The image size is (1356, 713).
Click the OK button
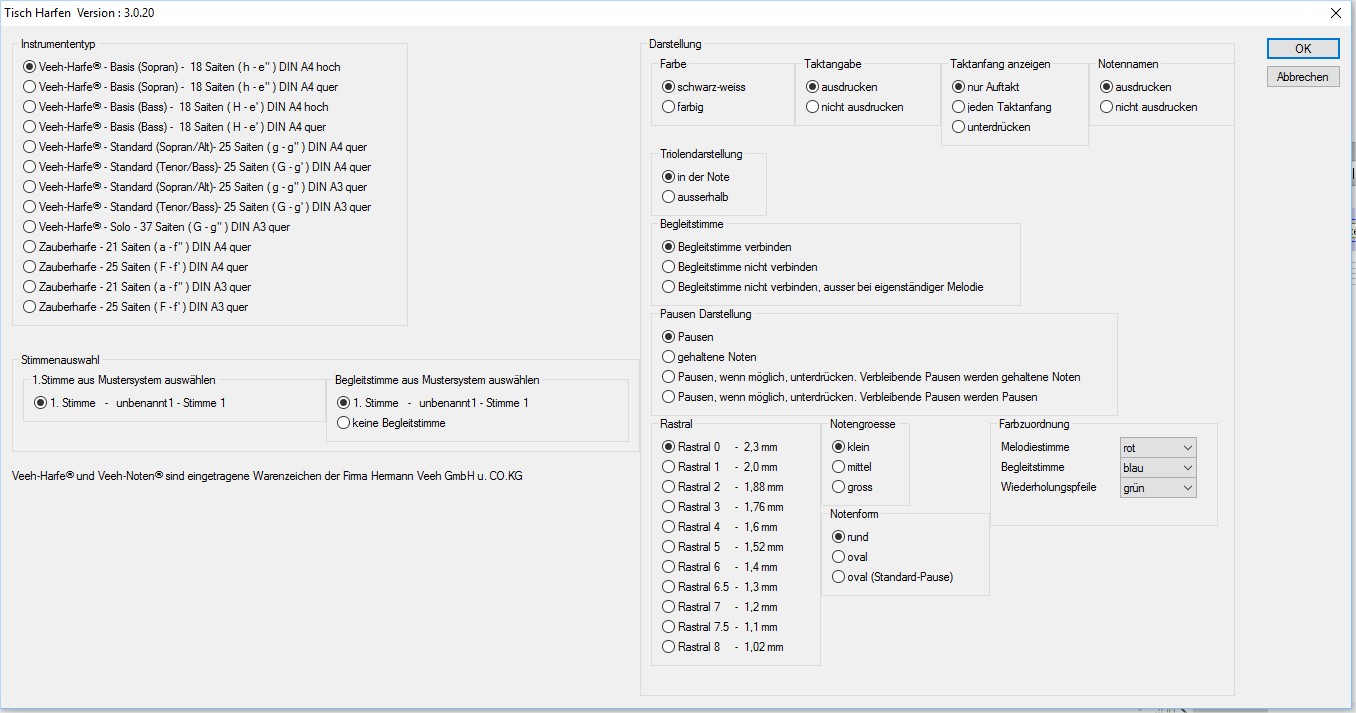(x=1302, y=49)
